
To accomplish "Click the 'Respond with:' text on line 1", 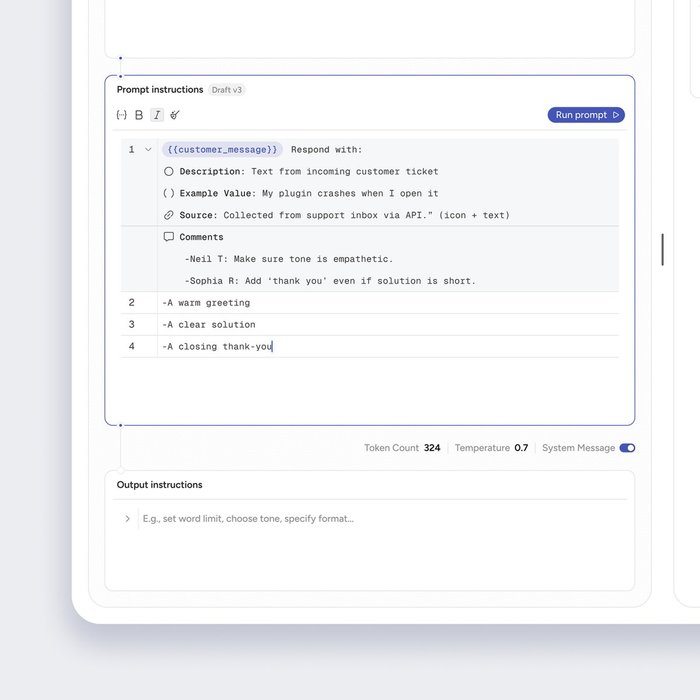I will coord(326,150).
